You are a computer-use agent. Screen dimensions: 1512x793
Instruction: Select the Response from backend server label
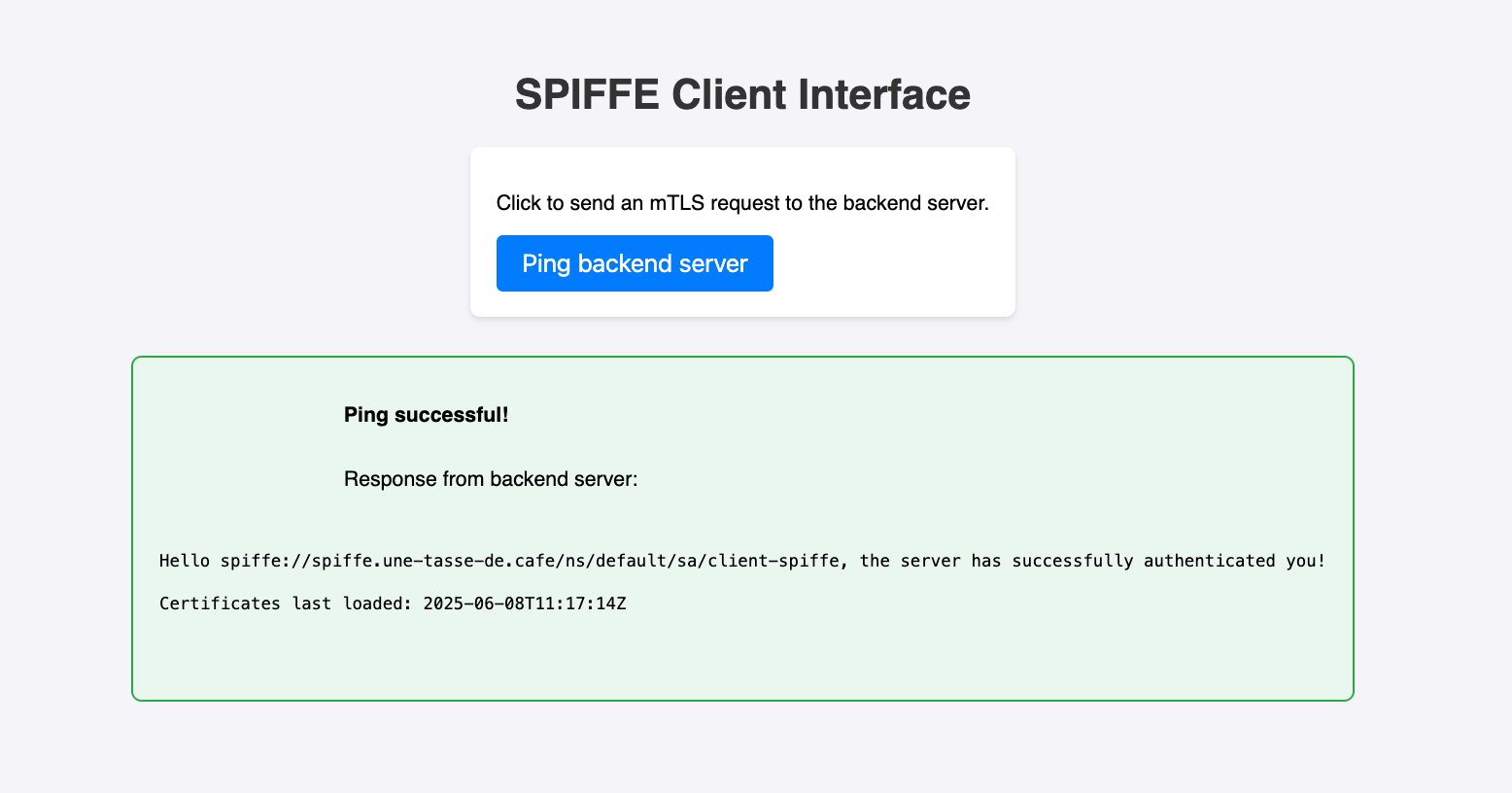click(x=491, y=479)
